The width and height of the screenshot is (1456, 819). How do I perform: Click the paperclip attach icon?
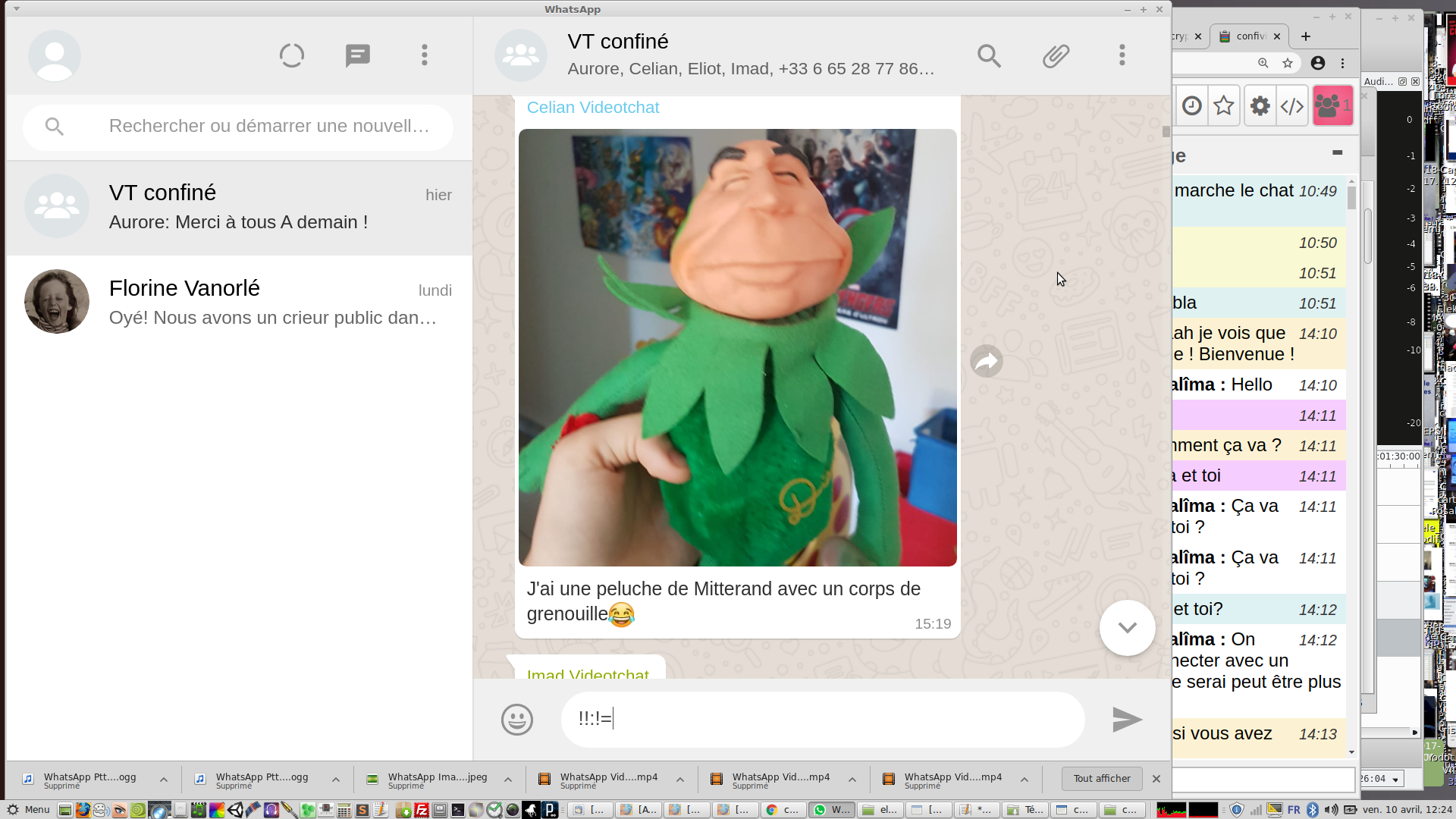click(1056, 55)
